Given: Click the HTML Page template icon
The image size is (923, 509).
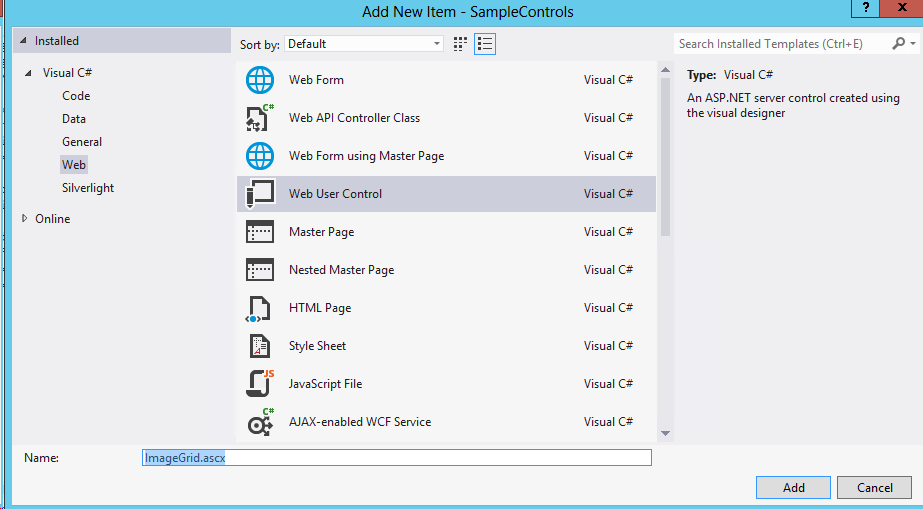Looking at the screenshot, I should pyautogui.click(x=260, y=308).
